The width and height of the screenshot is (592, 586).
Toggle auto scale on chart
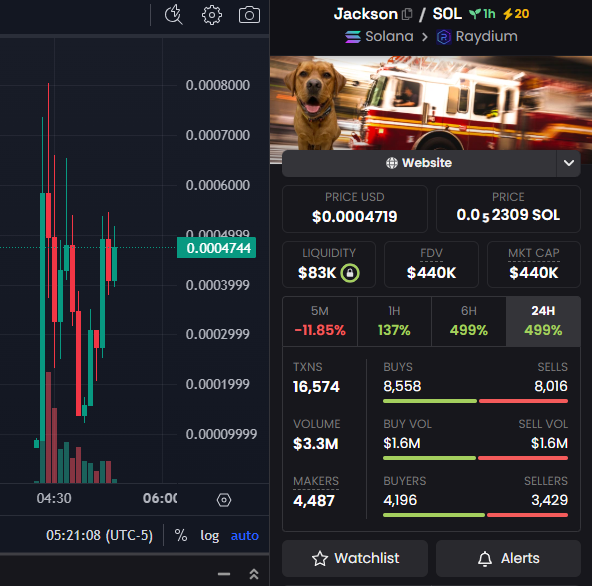tap(245, 535)
